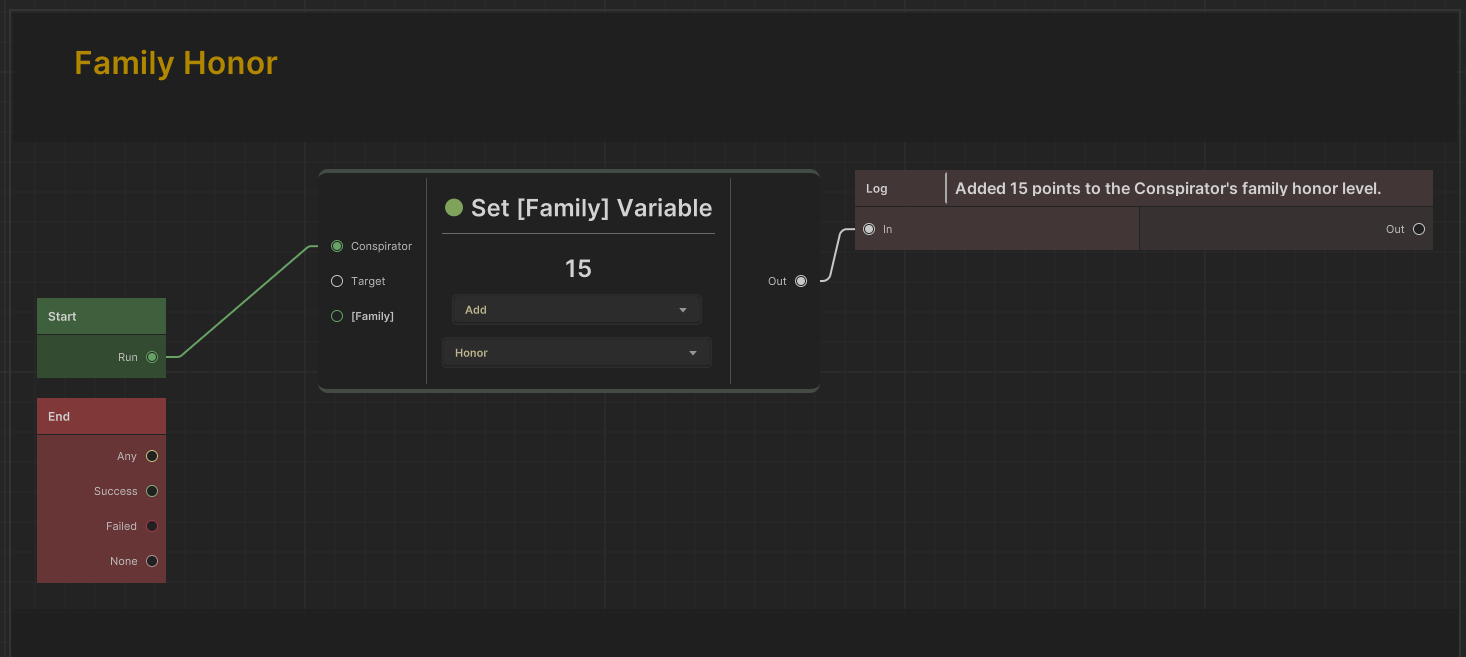Select the Conspirator input port
The image size is (1466, 657).
337,246
